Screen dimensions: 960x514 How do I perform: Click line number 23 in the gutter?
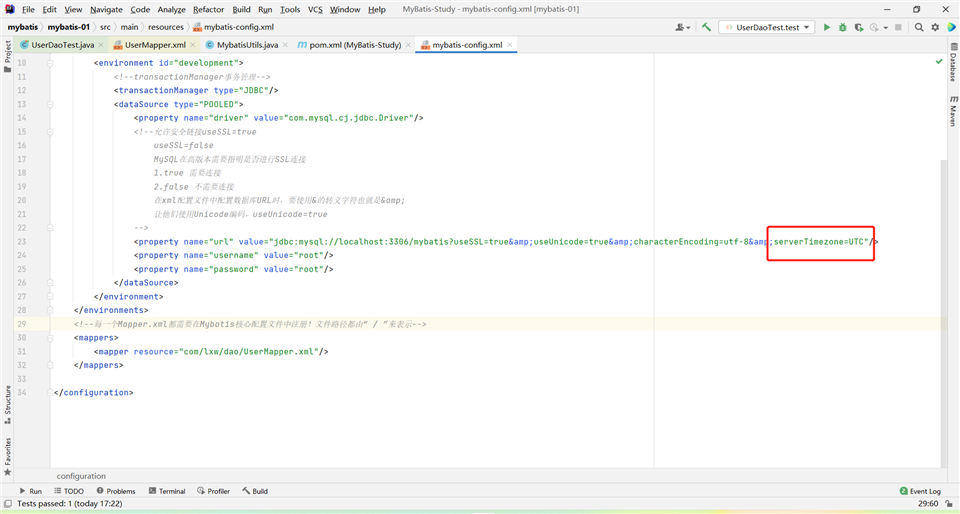tap(21, 242)
